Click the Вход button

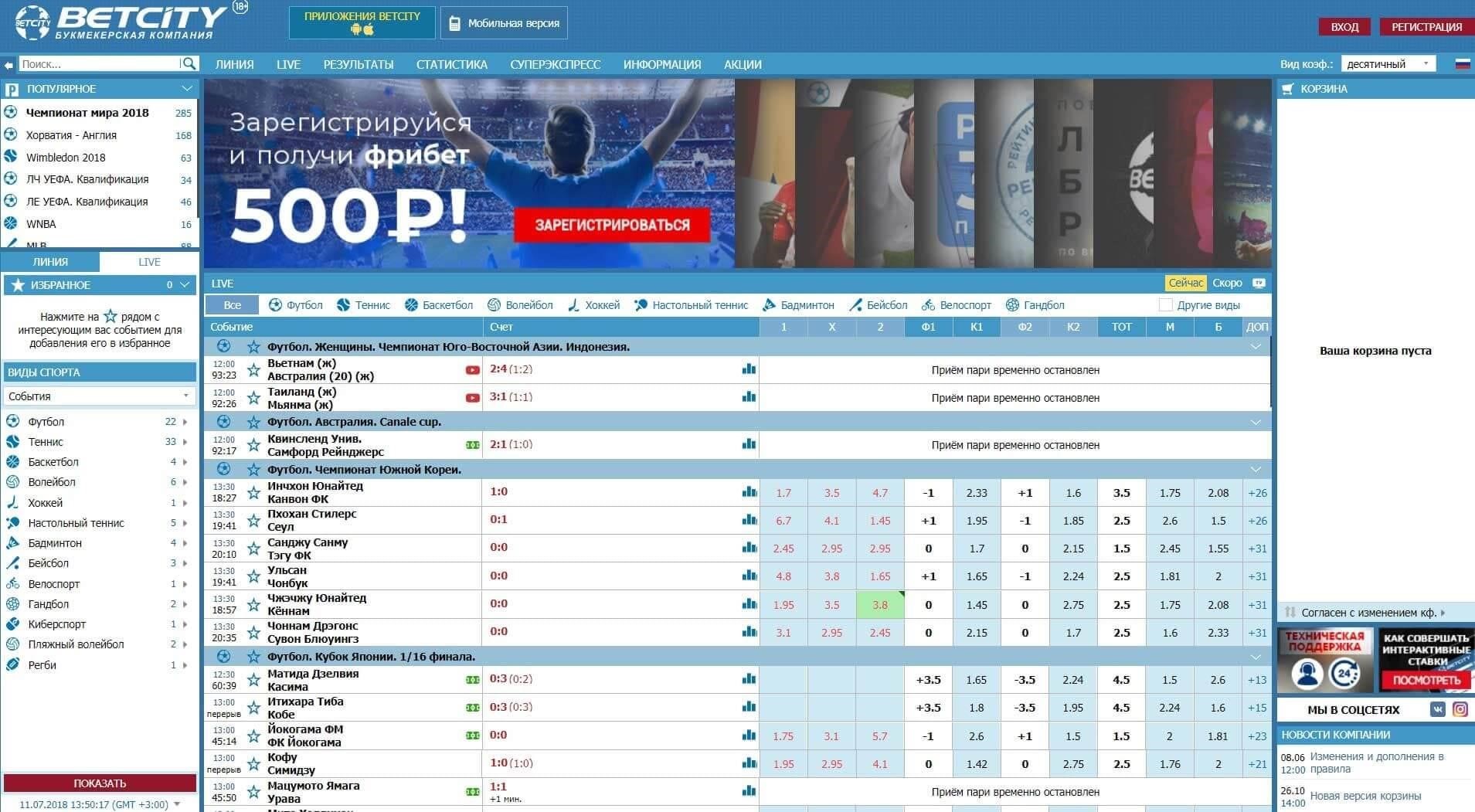click(x=1344, y=27)
